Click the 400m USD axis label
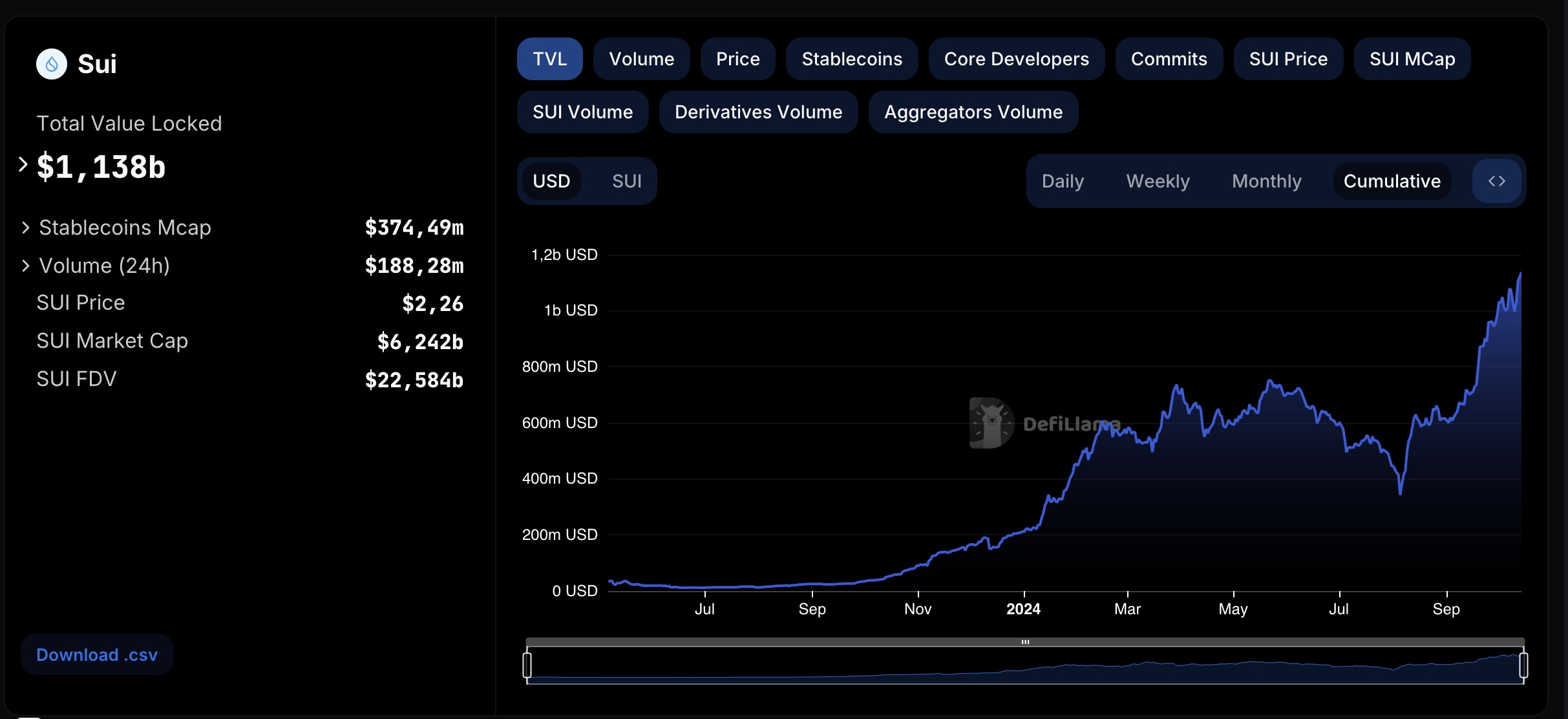1568x719 pixels. click(560, 478)
